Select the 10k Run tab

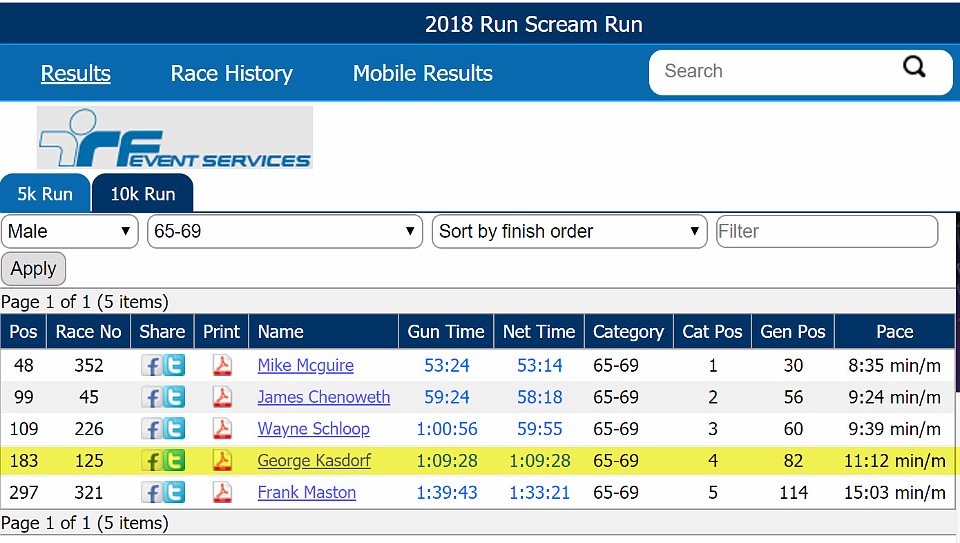pos(142,194)
